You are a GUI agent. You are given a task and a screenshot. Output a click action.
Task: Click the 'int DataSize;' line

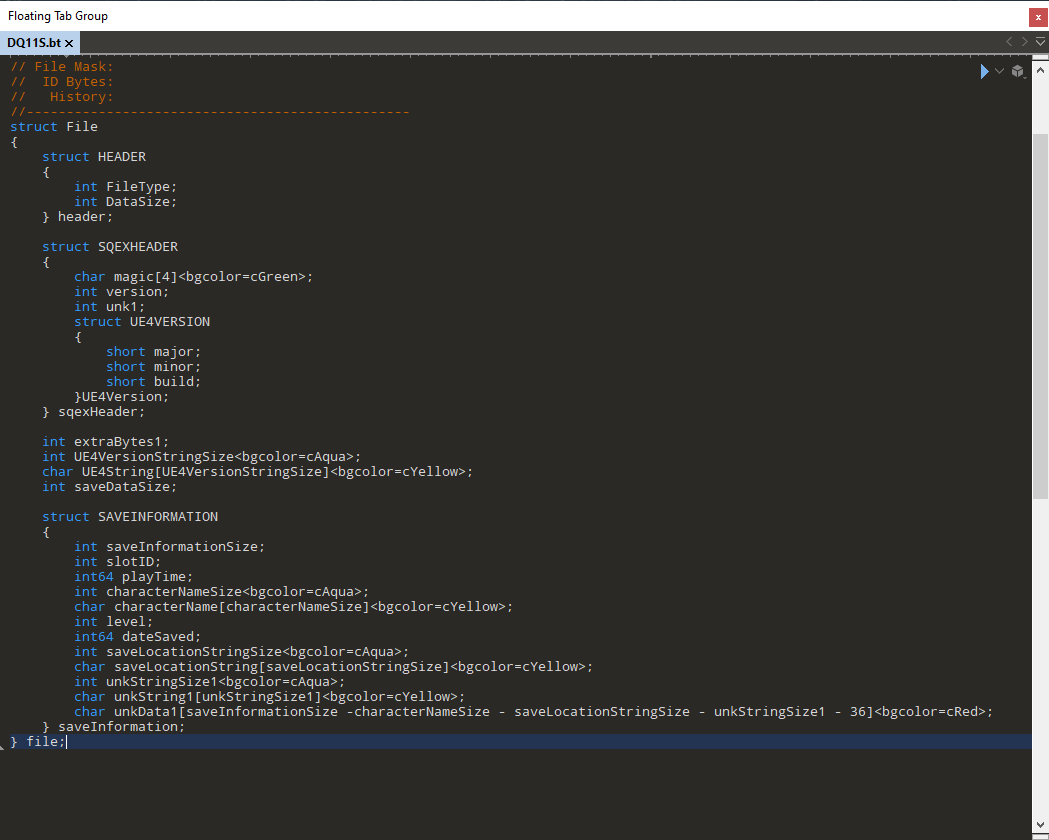pyautogui.click(x=125, y=201)
